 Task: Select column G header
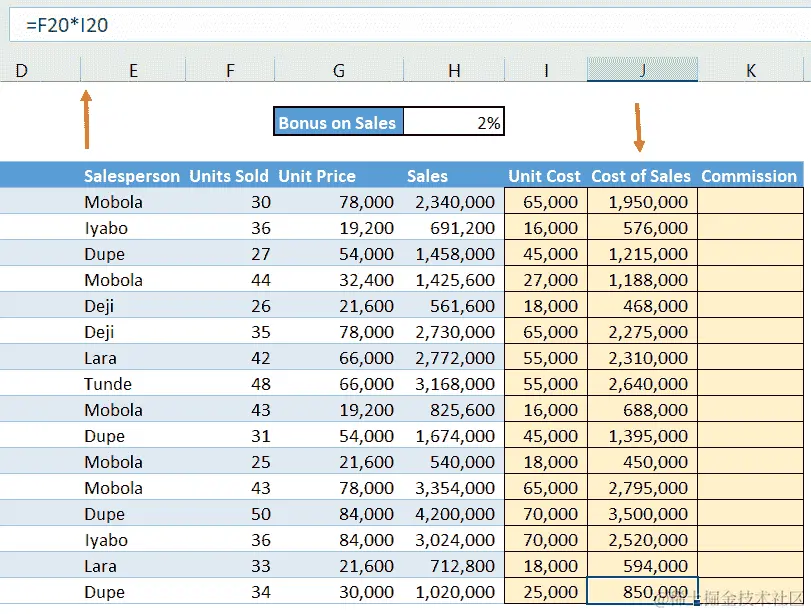pyautogui.click(x=339, y=70)
